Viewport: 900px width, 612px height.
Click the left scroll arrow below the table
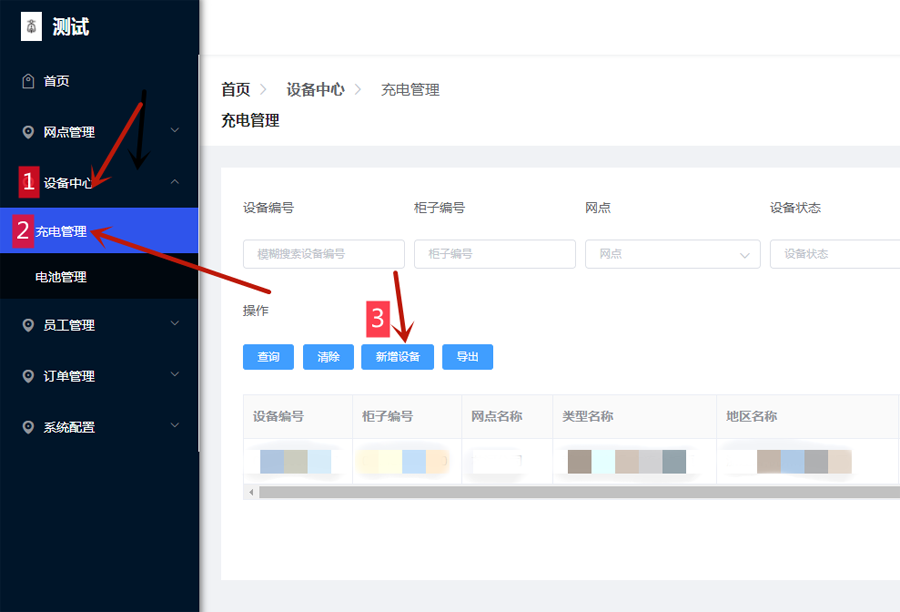pos(251,492)
